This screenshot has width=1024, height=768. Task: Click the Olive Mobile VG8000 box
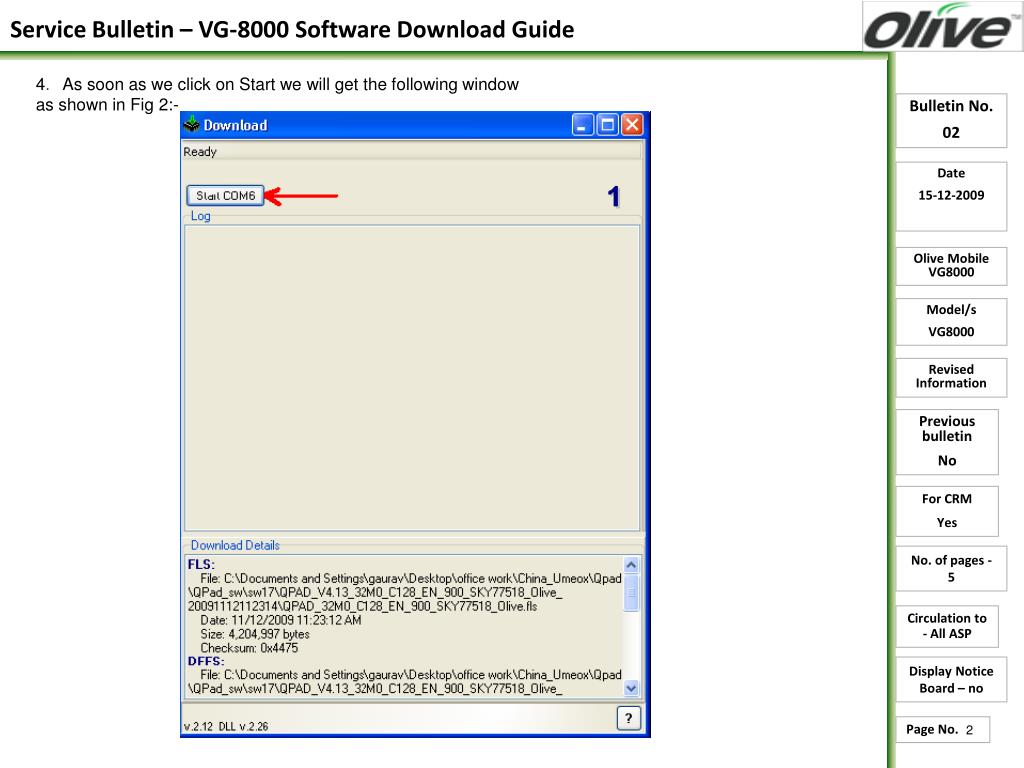click(x=951, y=266)
